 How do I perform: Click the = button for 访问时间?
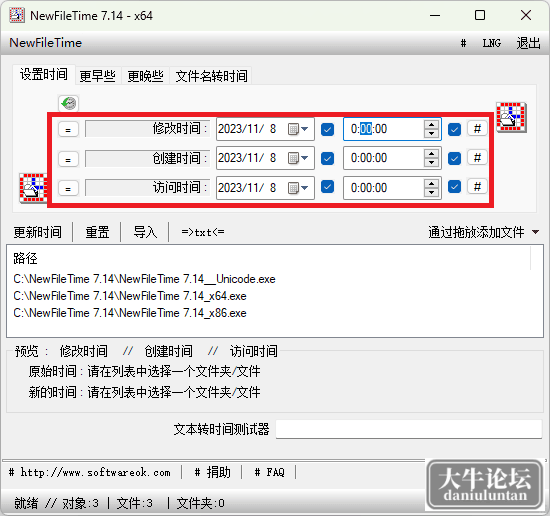68,188
